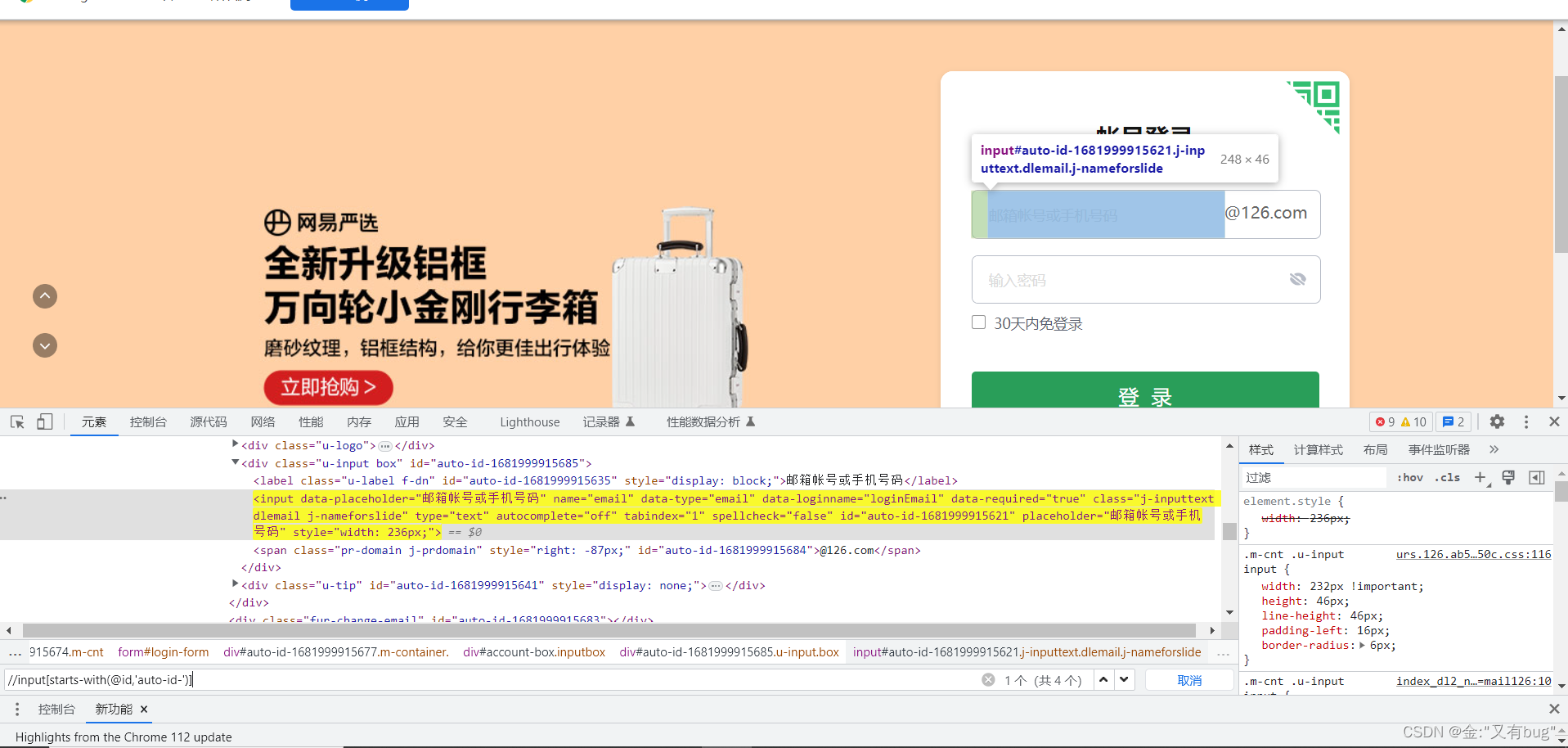Open index_dl2 mail126 source link

point(1473,681)
